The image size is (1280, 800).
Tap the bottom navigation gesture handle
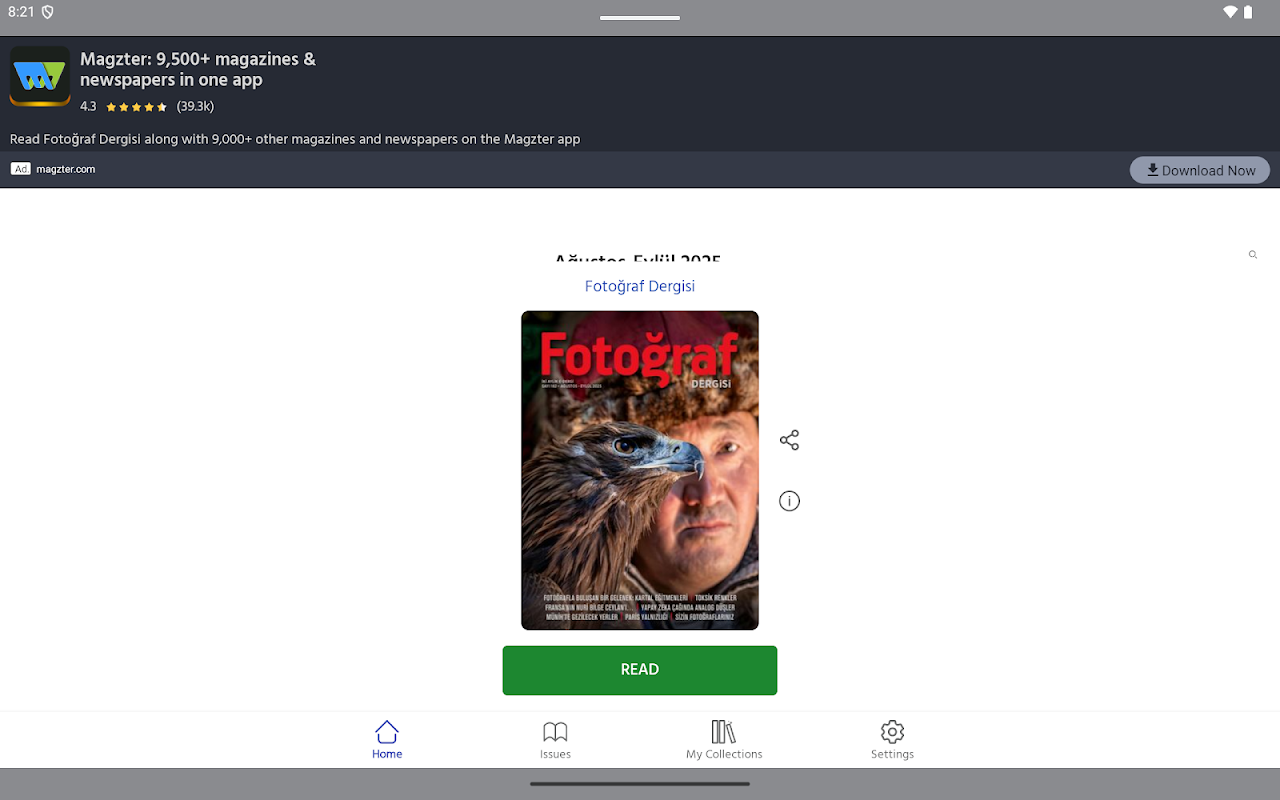[x=640, y=784]
